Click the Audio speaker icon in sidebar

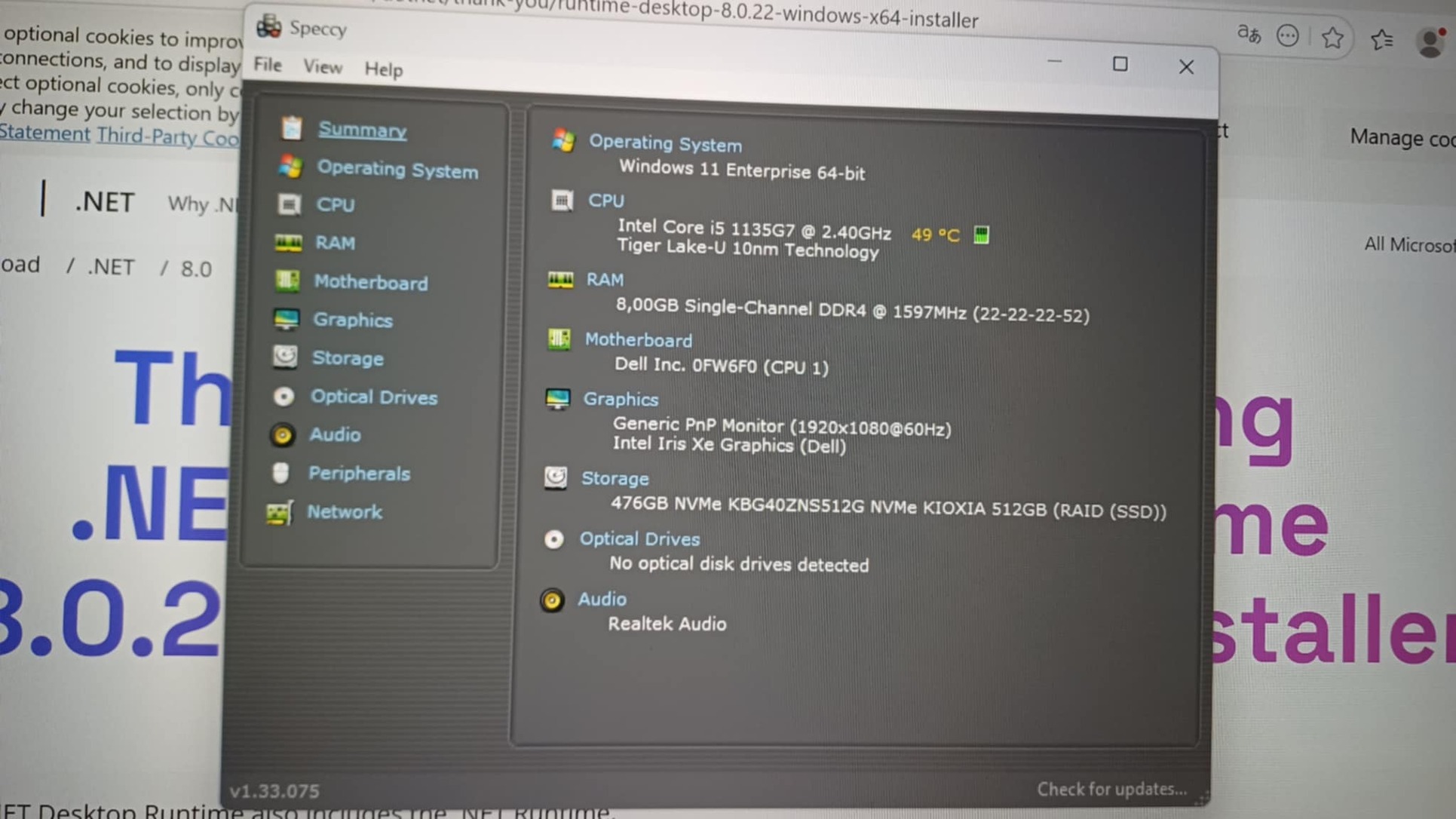pyautogui.click(x=282, y=434)
